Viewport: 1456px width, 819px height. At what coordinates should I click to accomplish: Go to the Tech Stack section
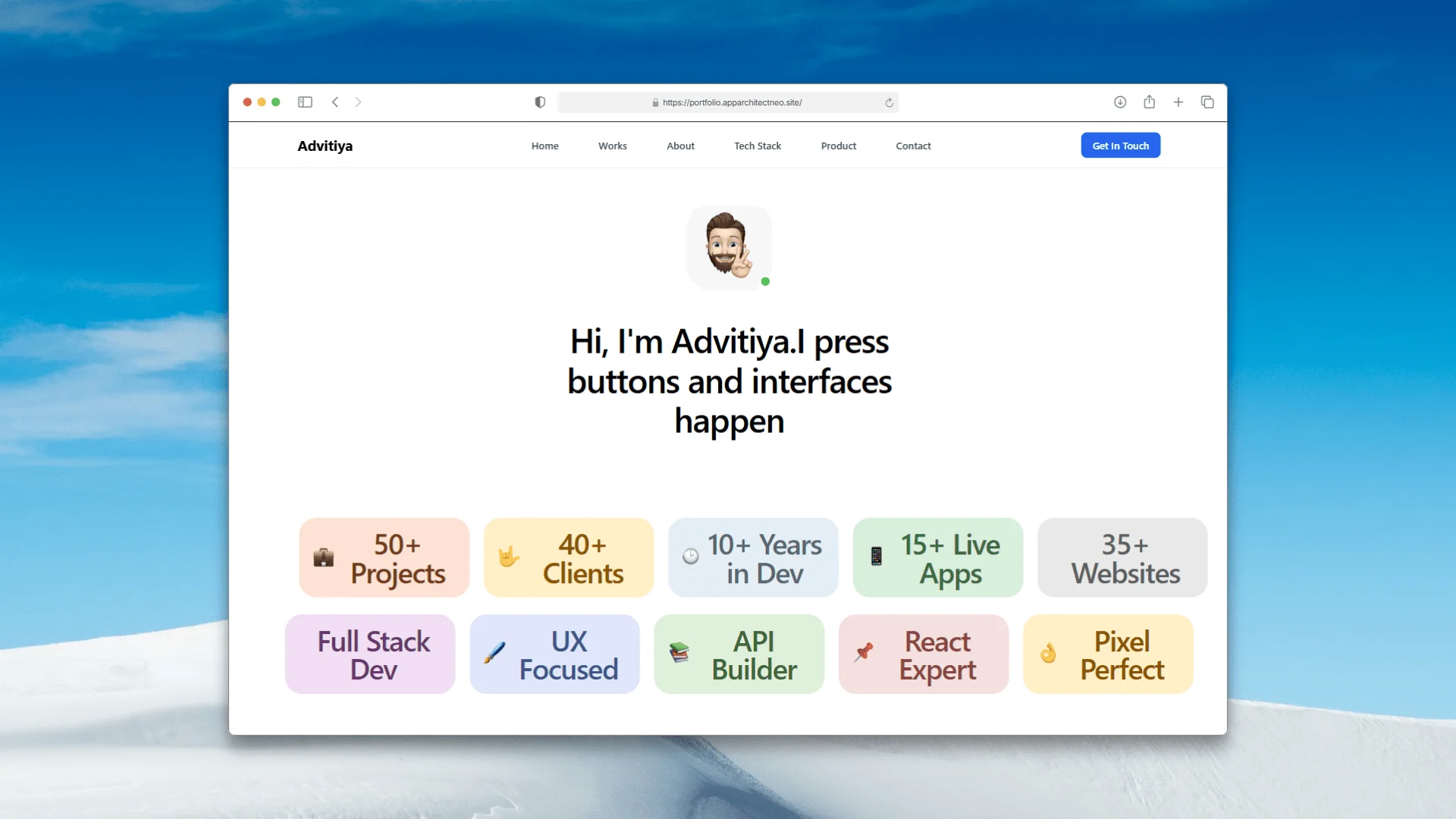pyautogui.click(x=757, y=146)
